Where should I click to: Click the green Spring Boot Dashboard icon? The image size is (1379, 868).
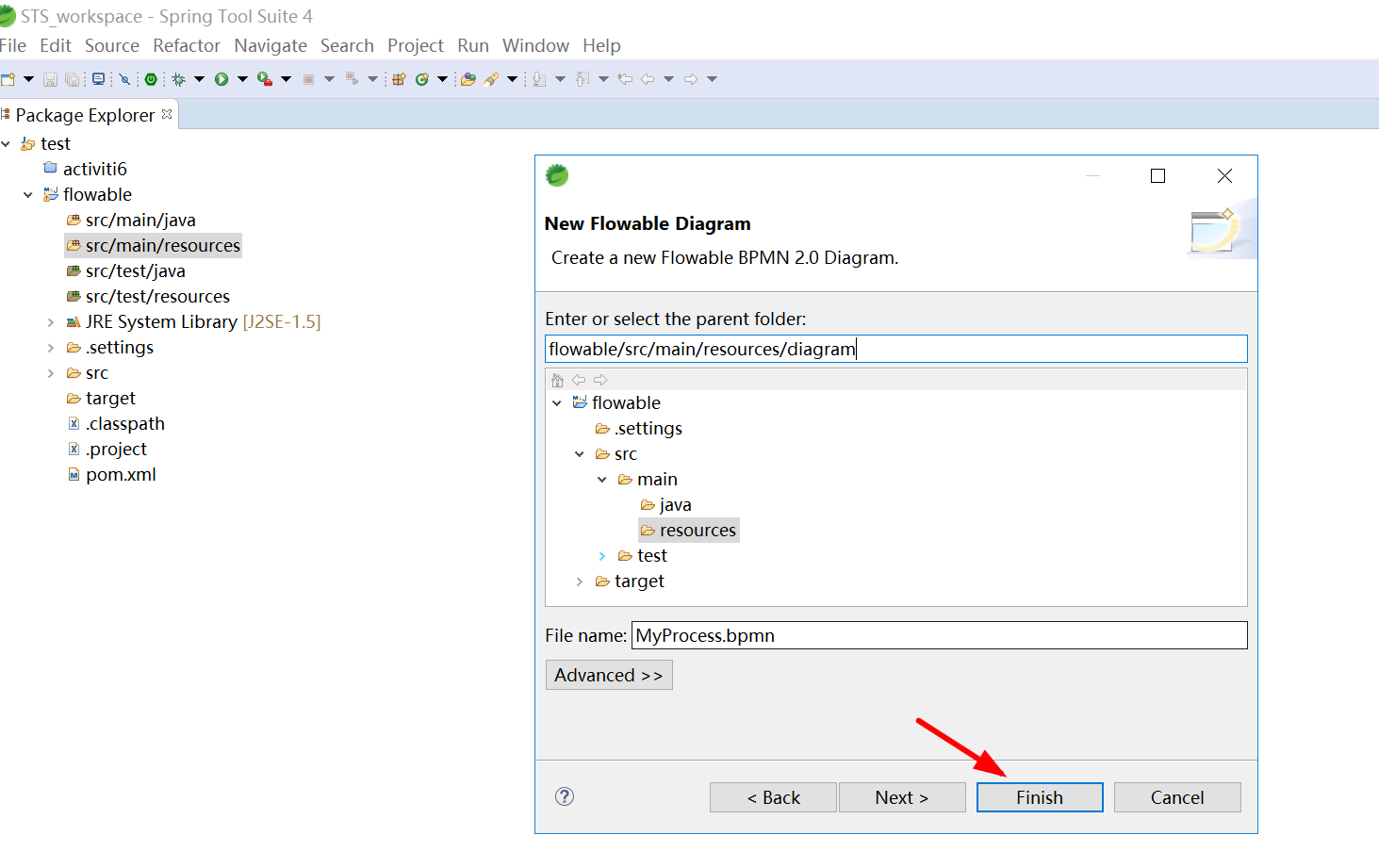(x=151, y=79)
